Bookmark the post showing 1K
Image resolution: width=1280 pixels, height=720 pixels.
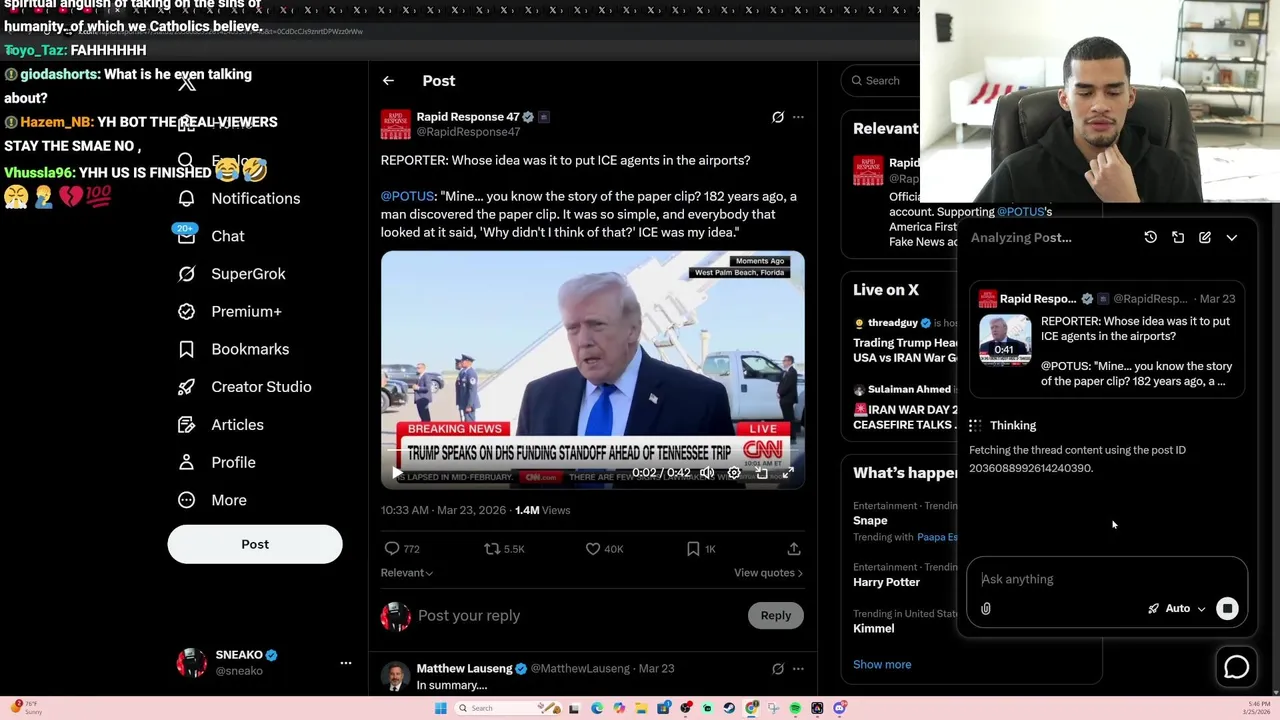pos(701,549)
